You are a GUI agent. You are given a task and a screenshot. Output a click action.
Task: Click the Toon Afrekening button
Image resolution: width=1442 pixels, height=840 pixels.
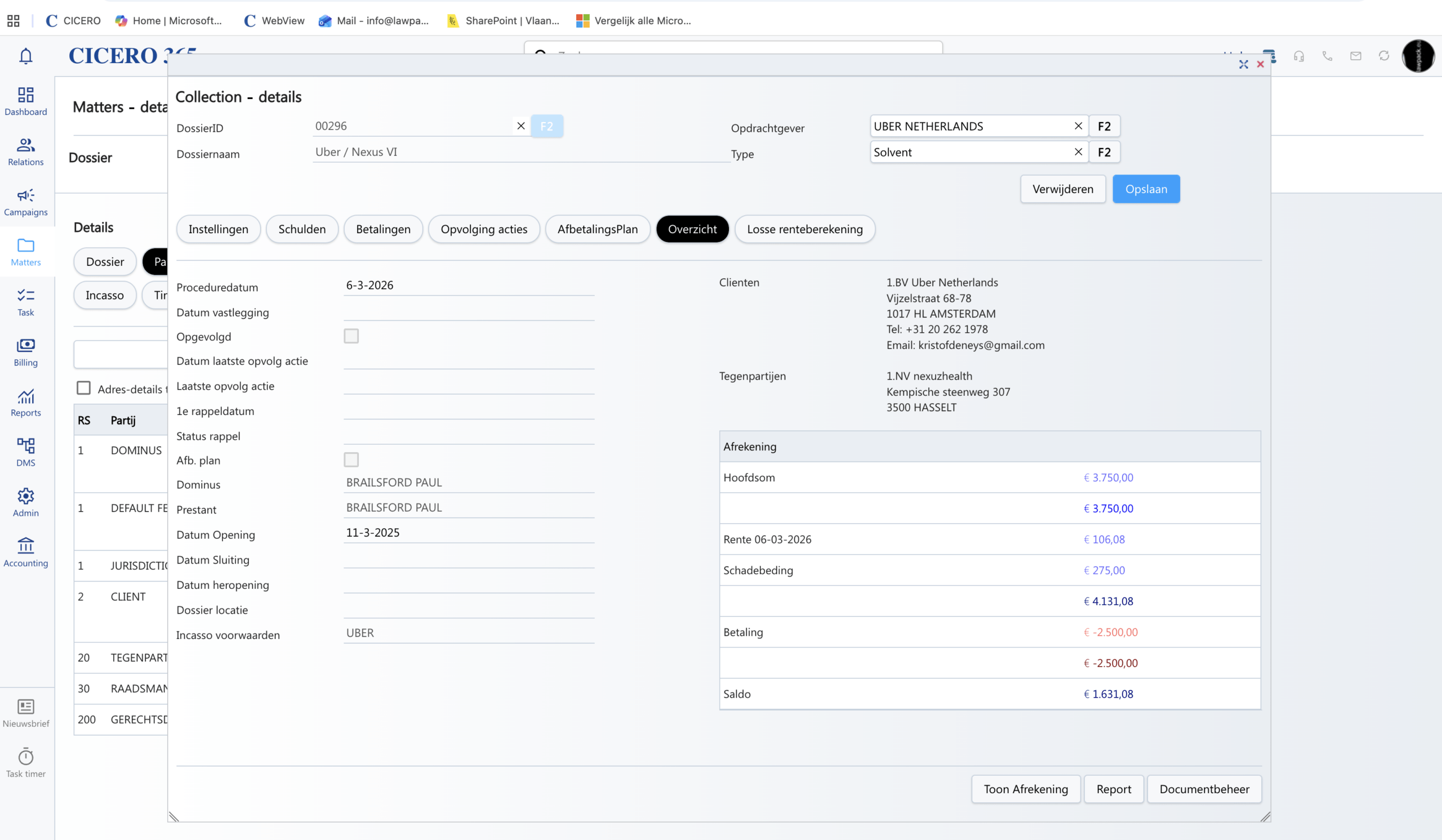(1025, 789)
